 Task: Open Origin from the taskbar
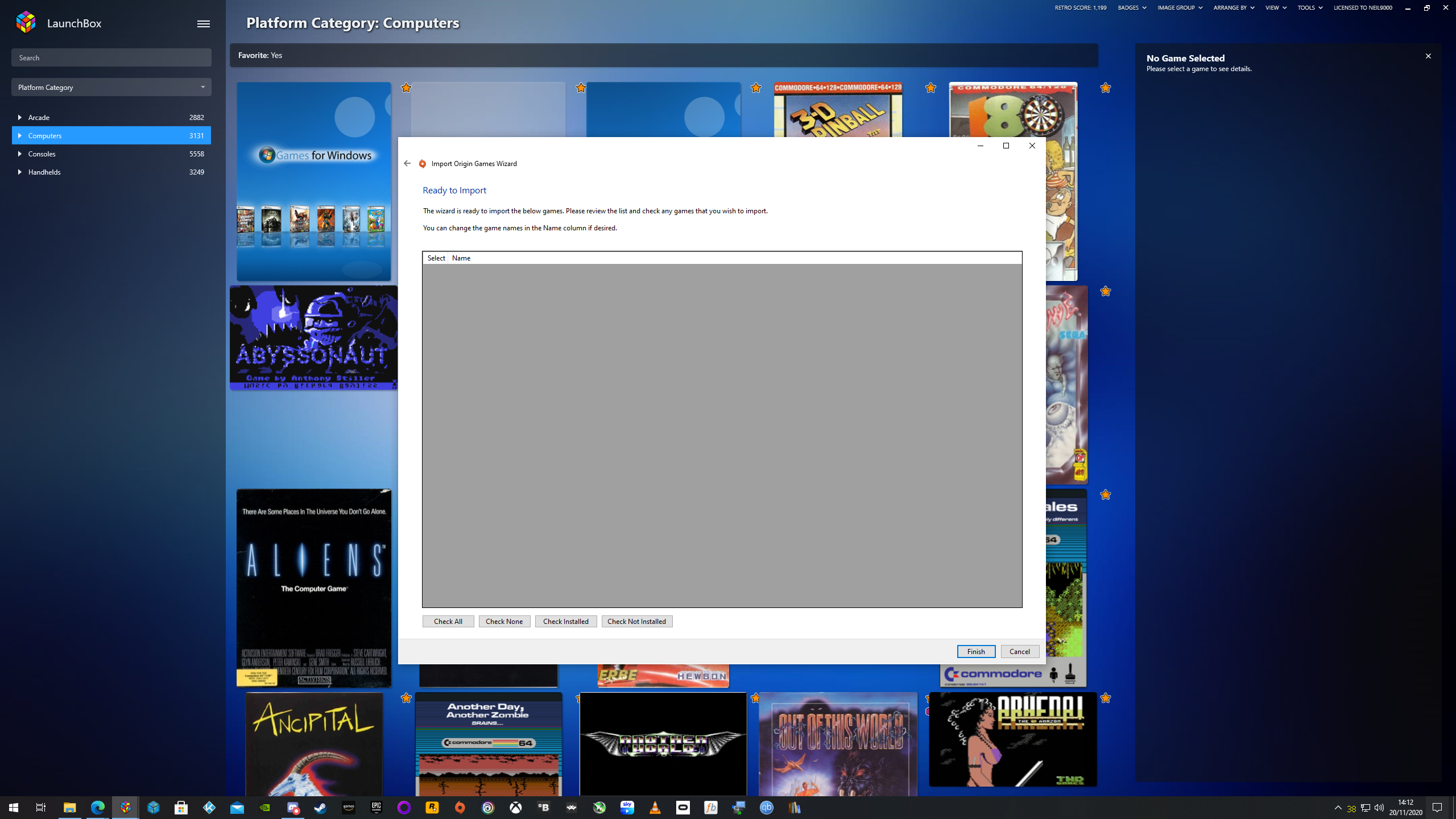460,808
